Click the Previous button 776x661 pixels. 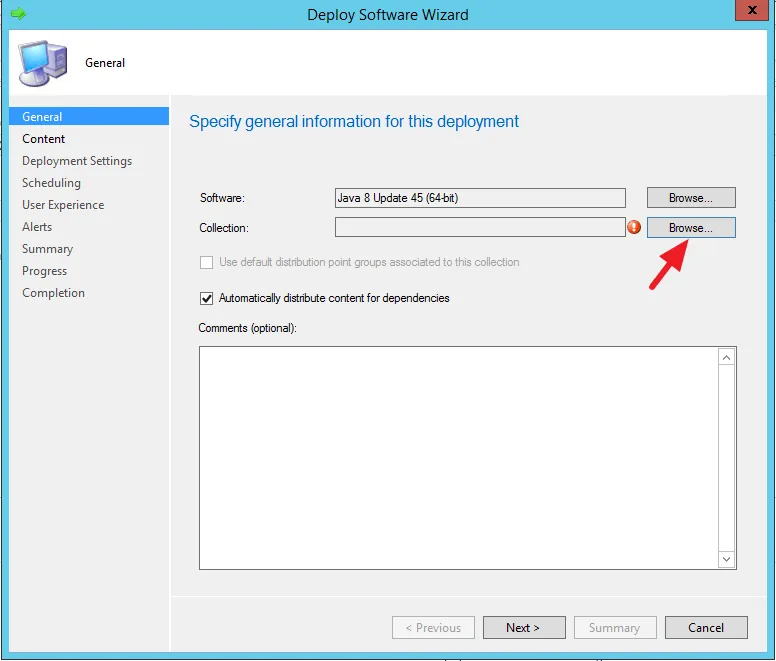tap(433, 627)
